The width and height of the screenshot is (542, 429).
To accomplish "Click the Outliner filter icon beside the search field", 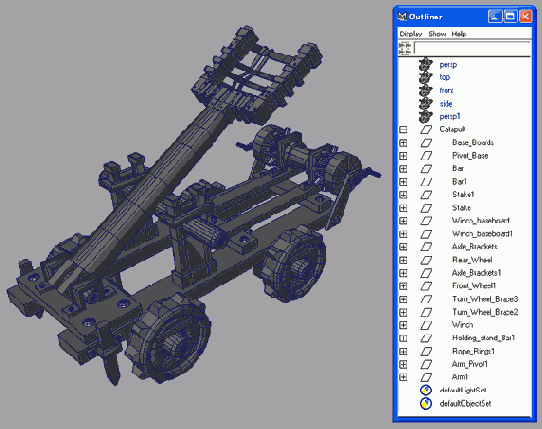I will (405, 48).
